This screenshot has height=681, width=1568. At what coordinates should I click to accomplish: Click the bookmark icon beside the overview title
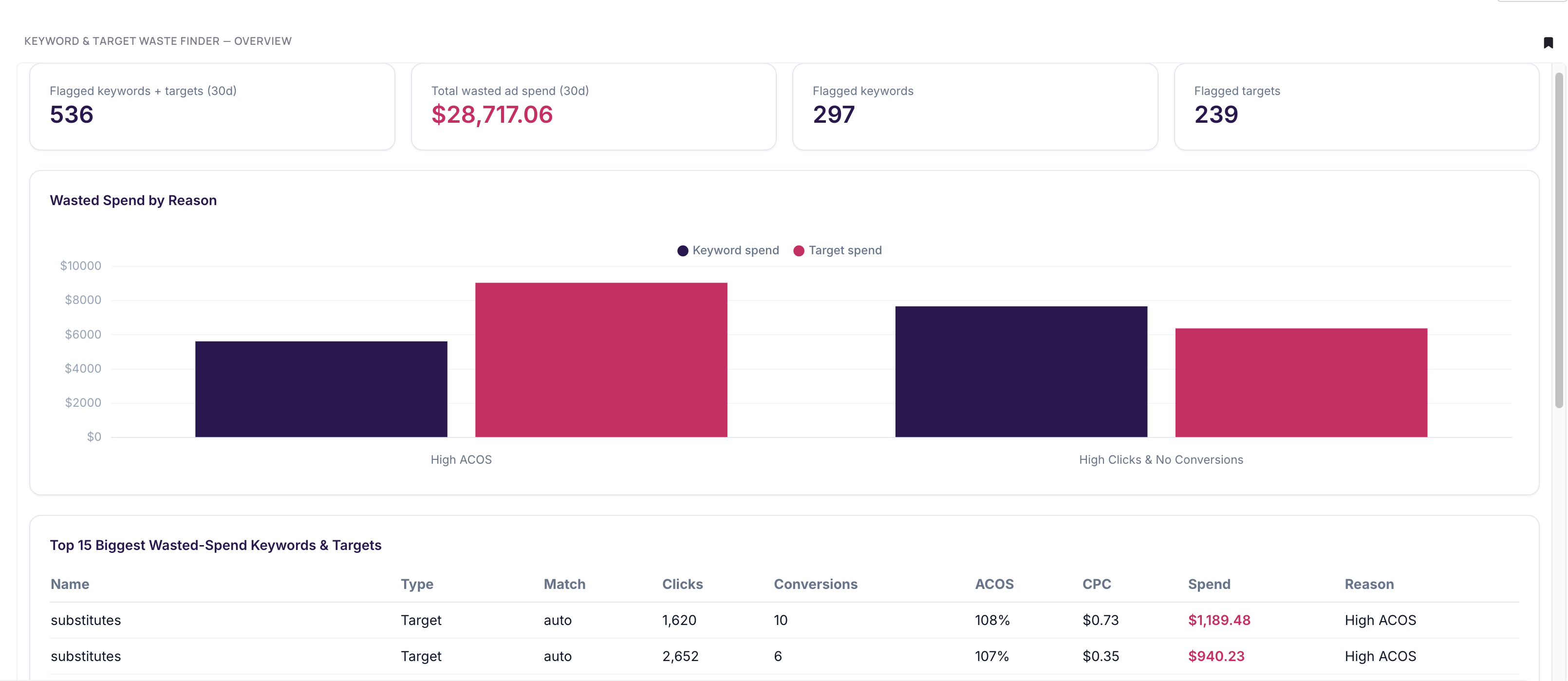point(1548,43)
